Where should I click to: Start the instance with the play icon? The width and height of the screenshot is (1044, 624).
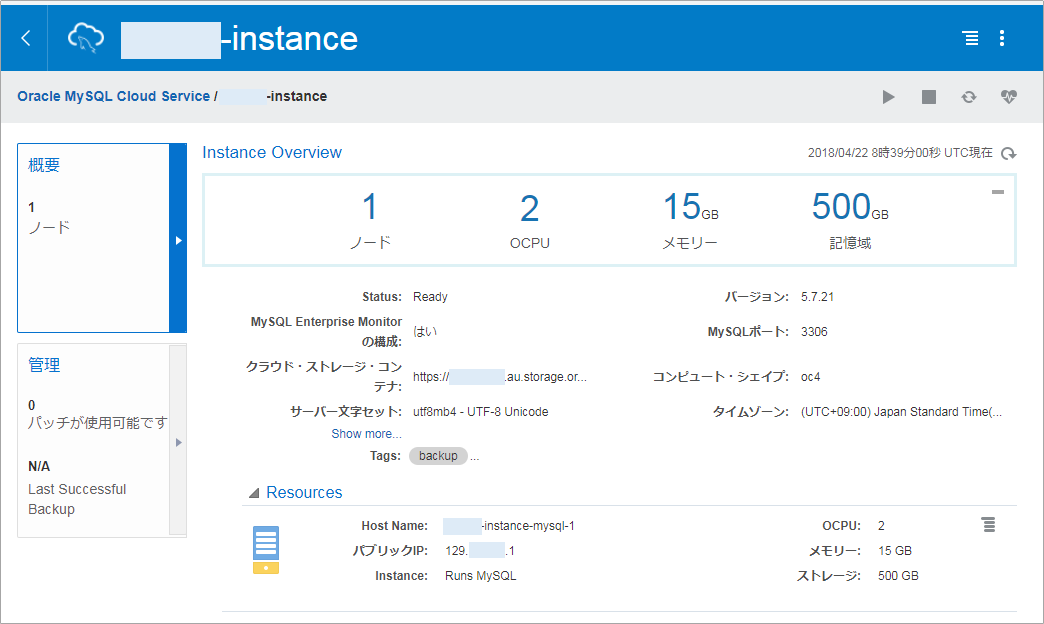click(x=888, y=97)
